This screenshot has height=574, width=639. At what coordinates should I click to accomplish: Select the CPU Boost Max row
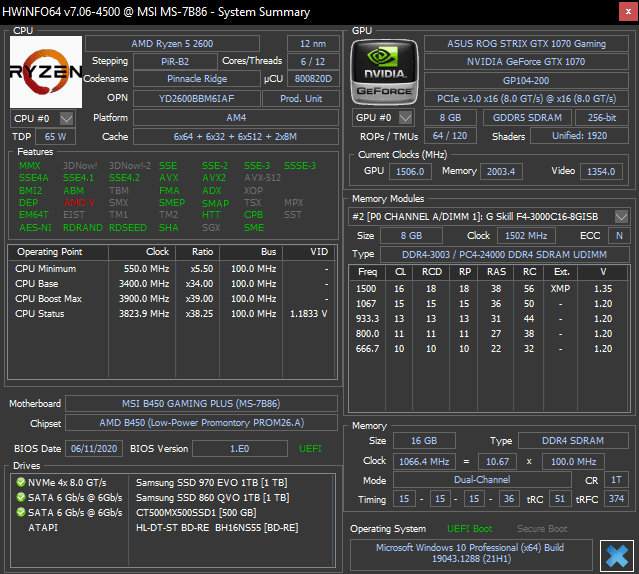tap(172, 299)
